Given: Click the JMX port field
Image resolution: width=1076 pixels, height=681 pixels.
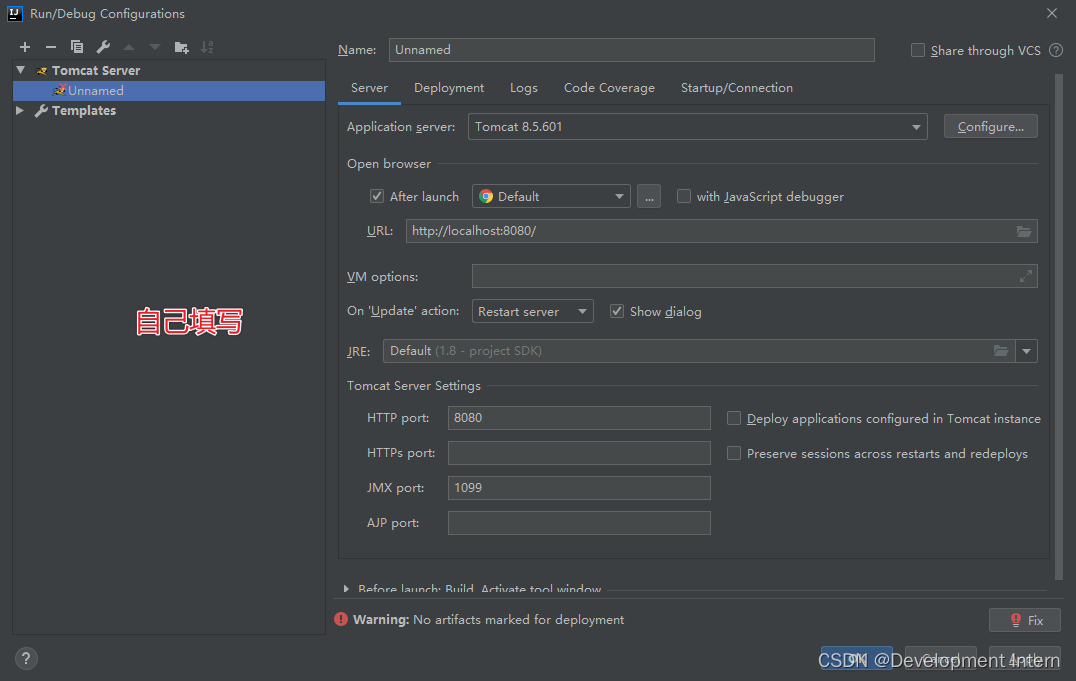Looking at the screenshot, I should point(578,488).
